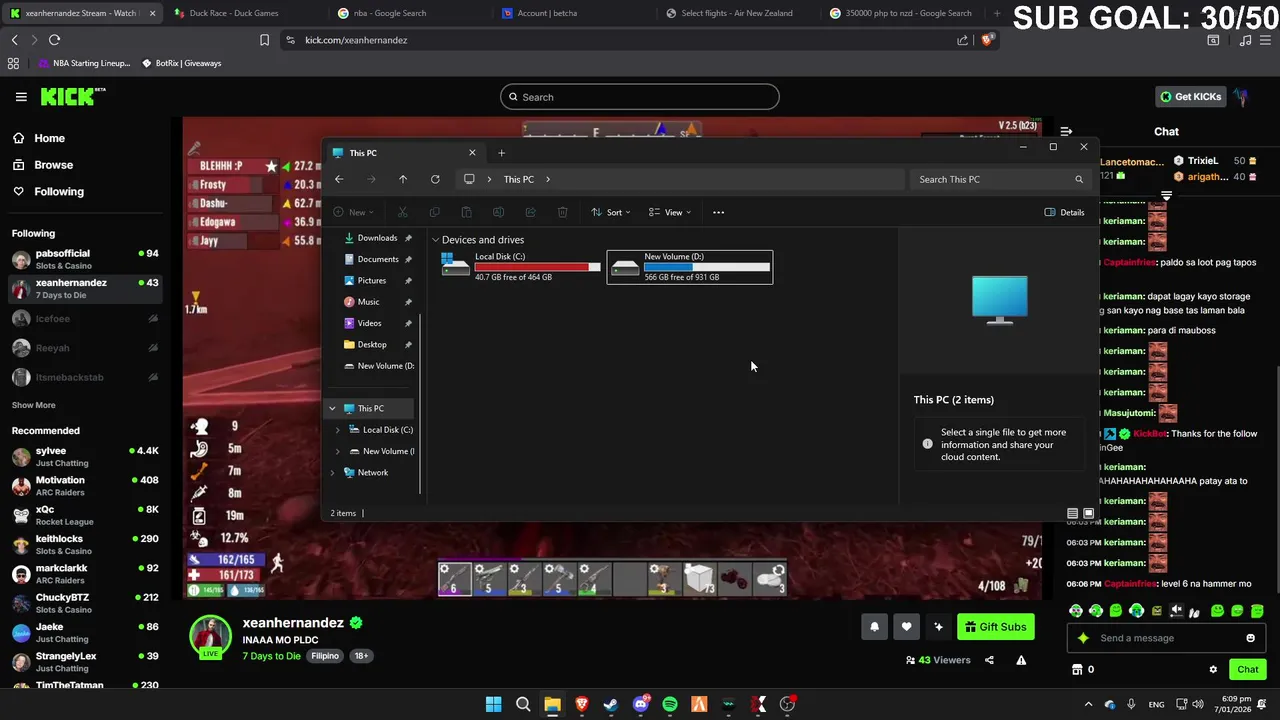Click the notification bell under the stream

874,627
